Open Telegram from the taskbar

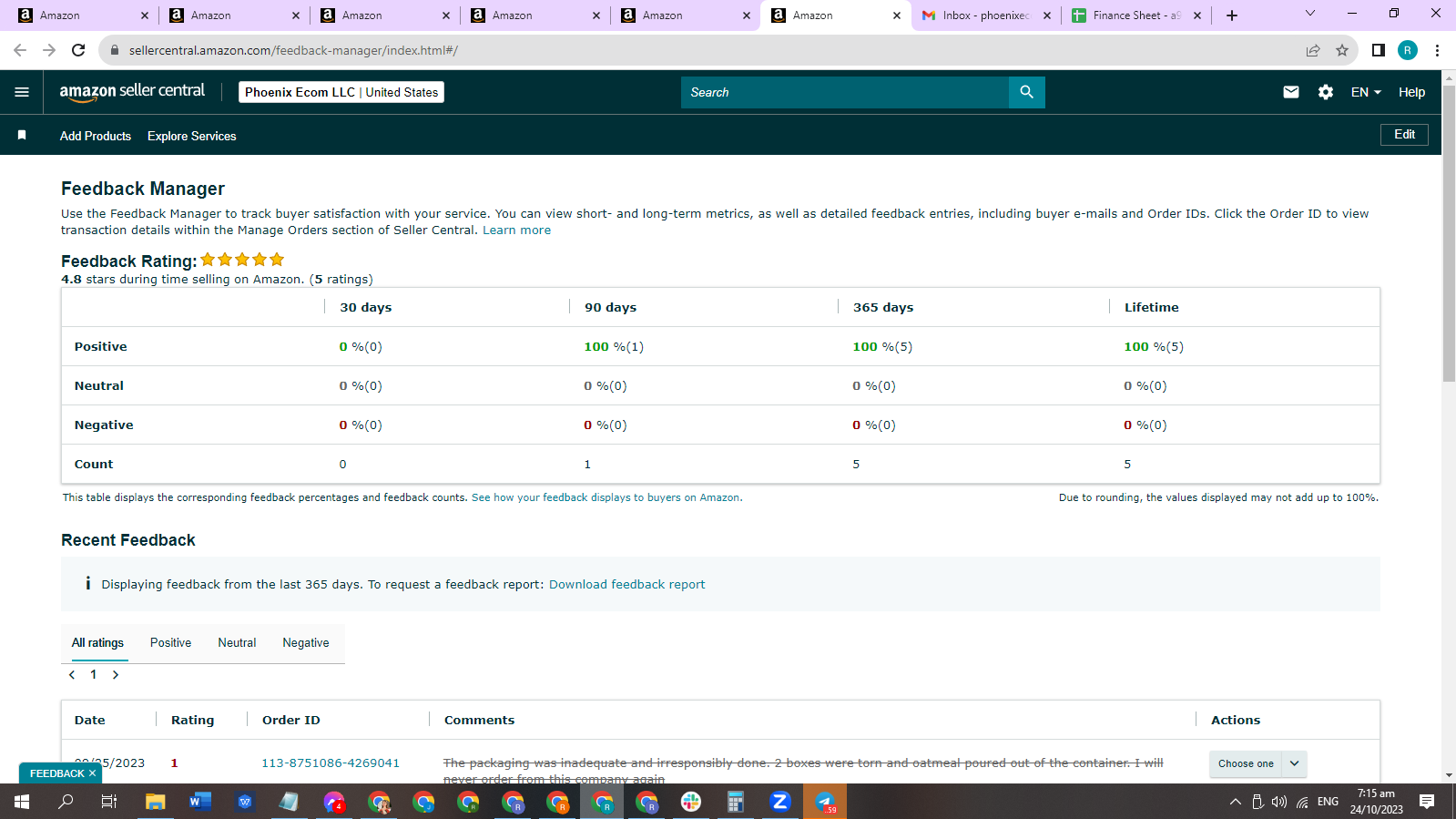825,802
